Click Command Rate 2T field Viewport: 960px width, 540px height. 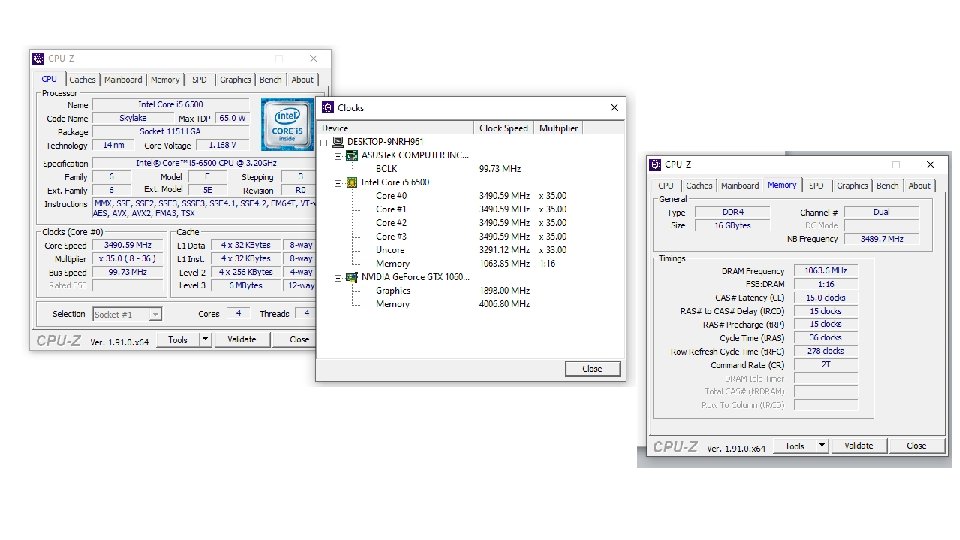(x=825, y=365)
